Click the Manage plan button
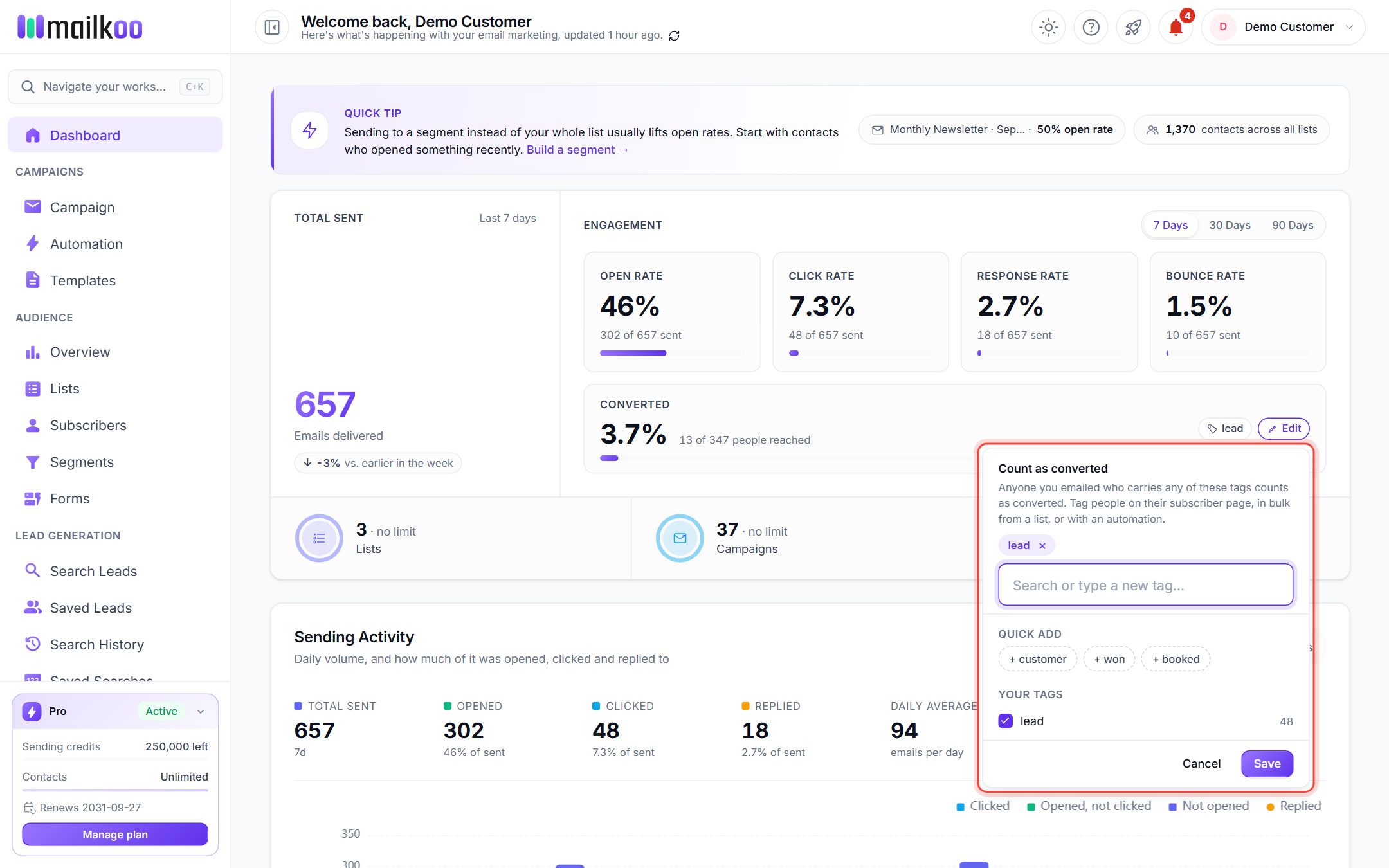The width and height of the screenshot is (1389, 868). coord(115,834)
